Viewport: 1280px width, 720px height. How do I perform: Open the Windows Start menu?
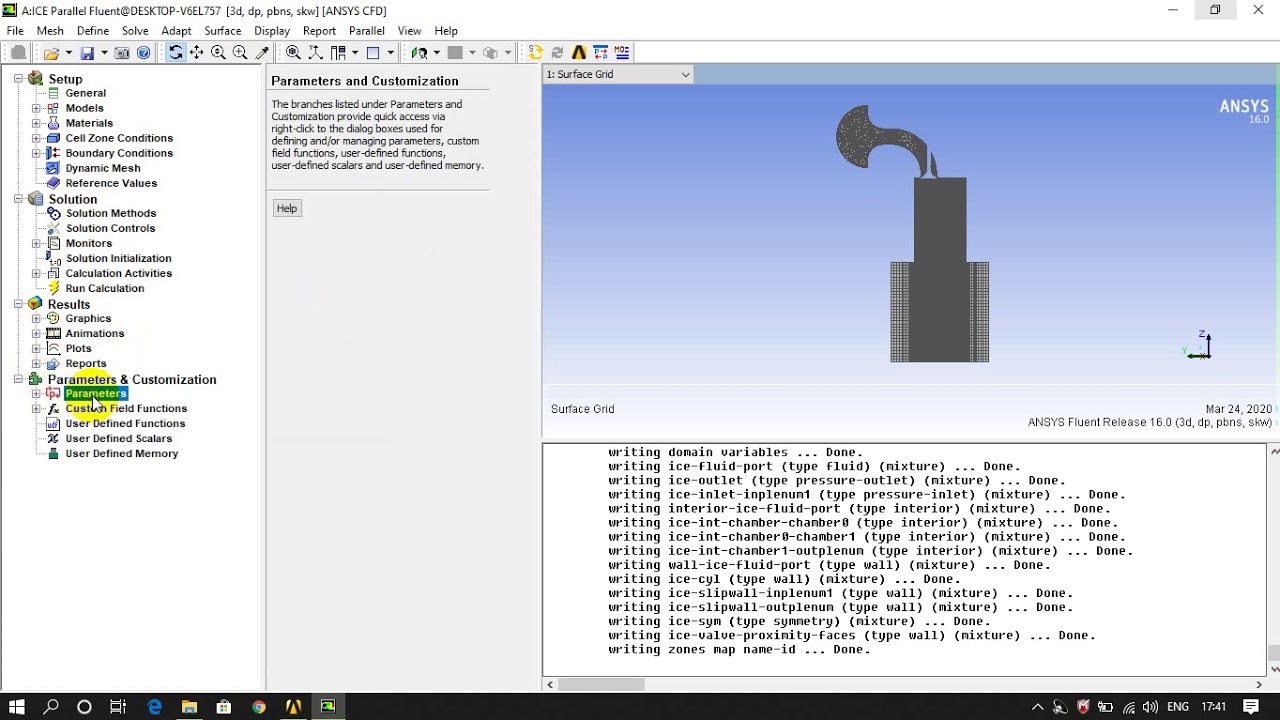pos(17,707)
